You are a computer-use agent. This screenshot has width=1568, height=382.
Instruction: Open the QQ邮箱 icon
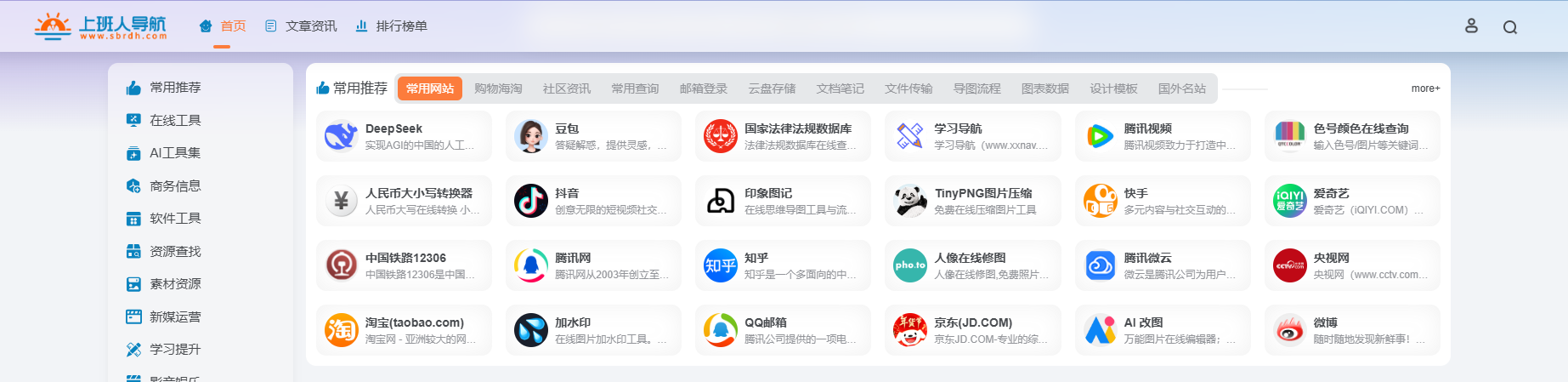click(720, 330)
